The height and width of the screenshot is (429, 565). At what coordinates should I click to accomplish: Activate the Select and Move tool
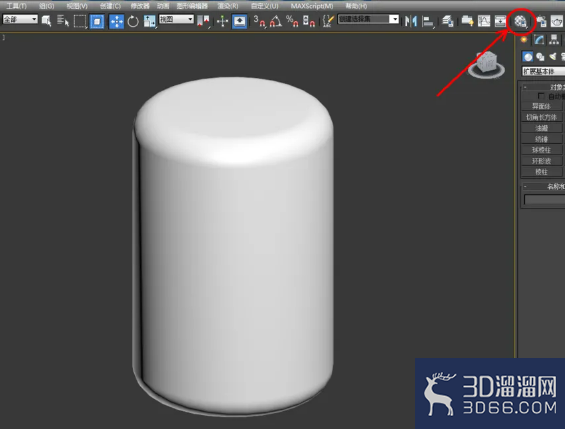[x=116, y=21]
